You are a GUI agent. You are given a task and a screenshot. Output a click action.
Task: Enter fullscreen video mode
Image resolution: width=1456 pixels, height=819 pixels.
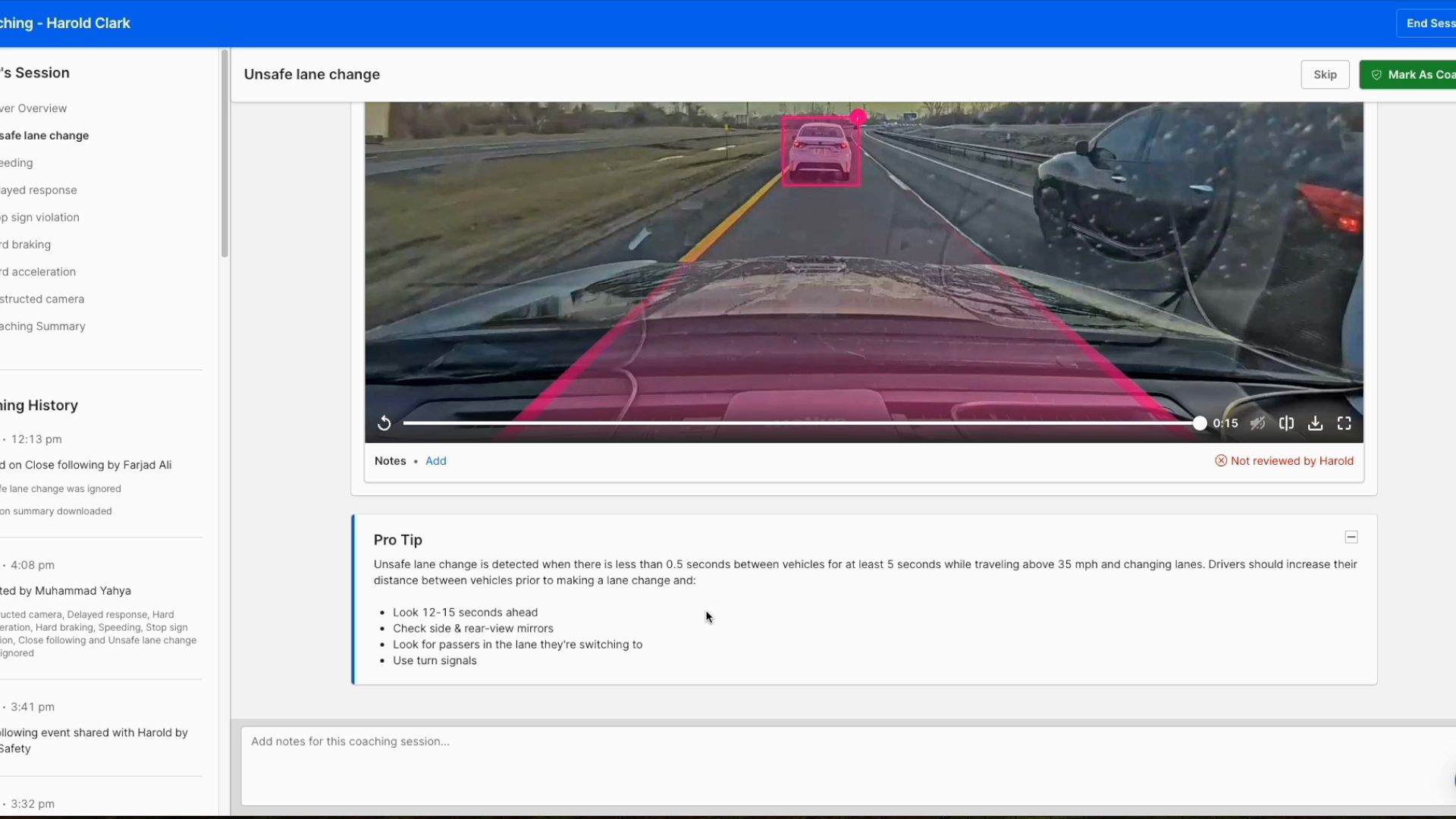(1344, 423)
